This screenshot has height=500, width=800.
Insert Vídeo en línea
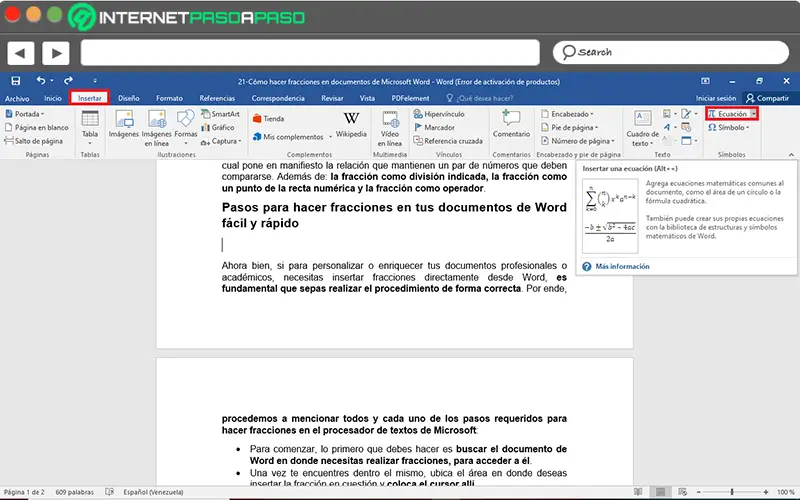click(390, 129)
